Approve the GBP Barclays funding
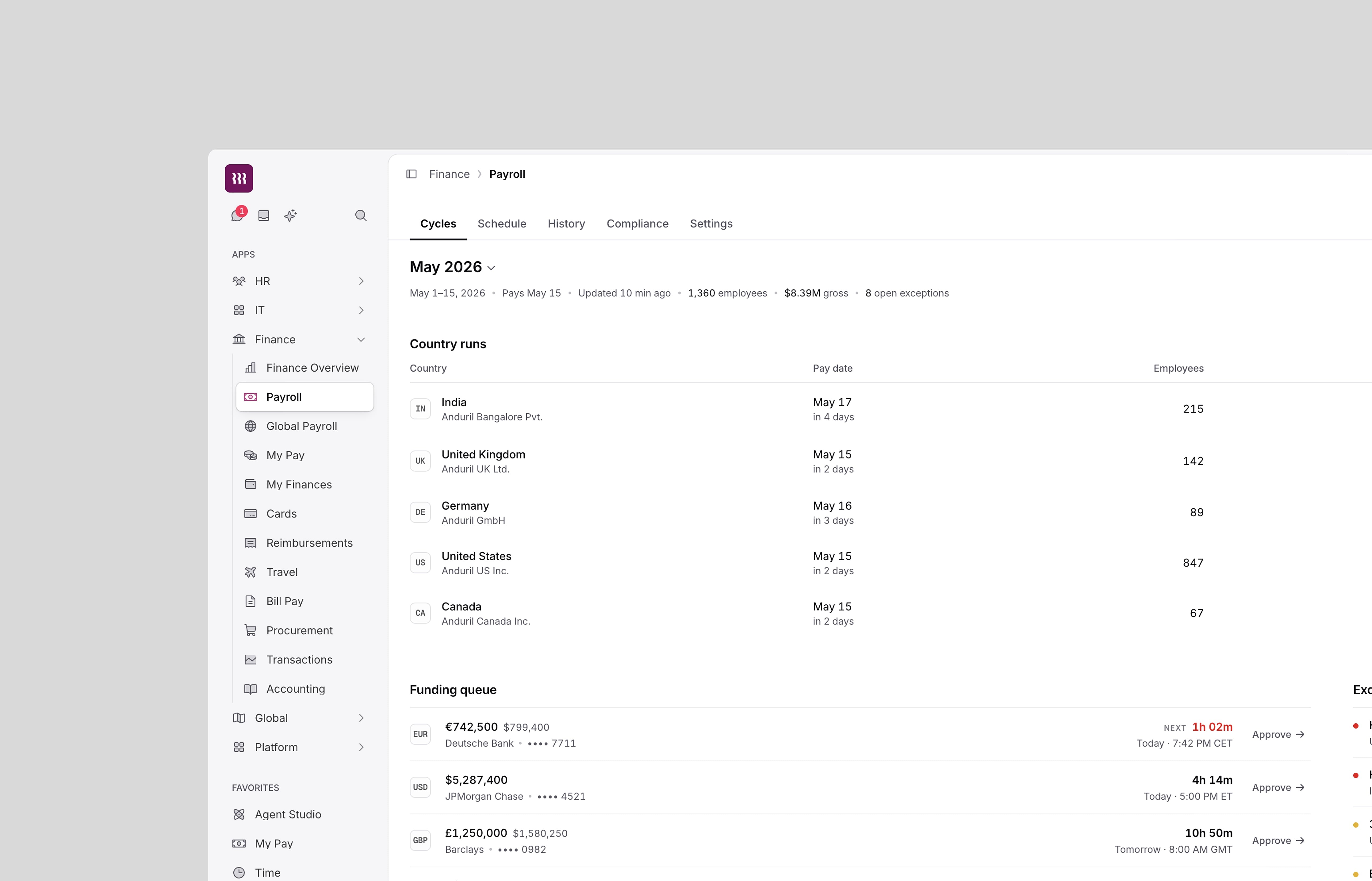This screenshot has width=1372, height=881. (x=1278, y=841)
